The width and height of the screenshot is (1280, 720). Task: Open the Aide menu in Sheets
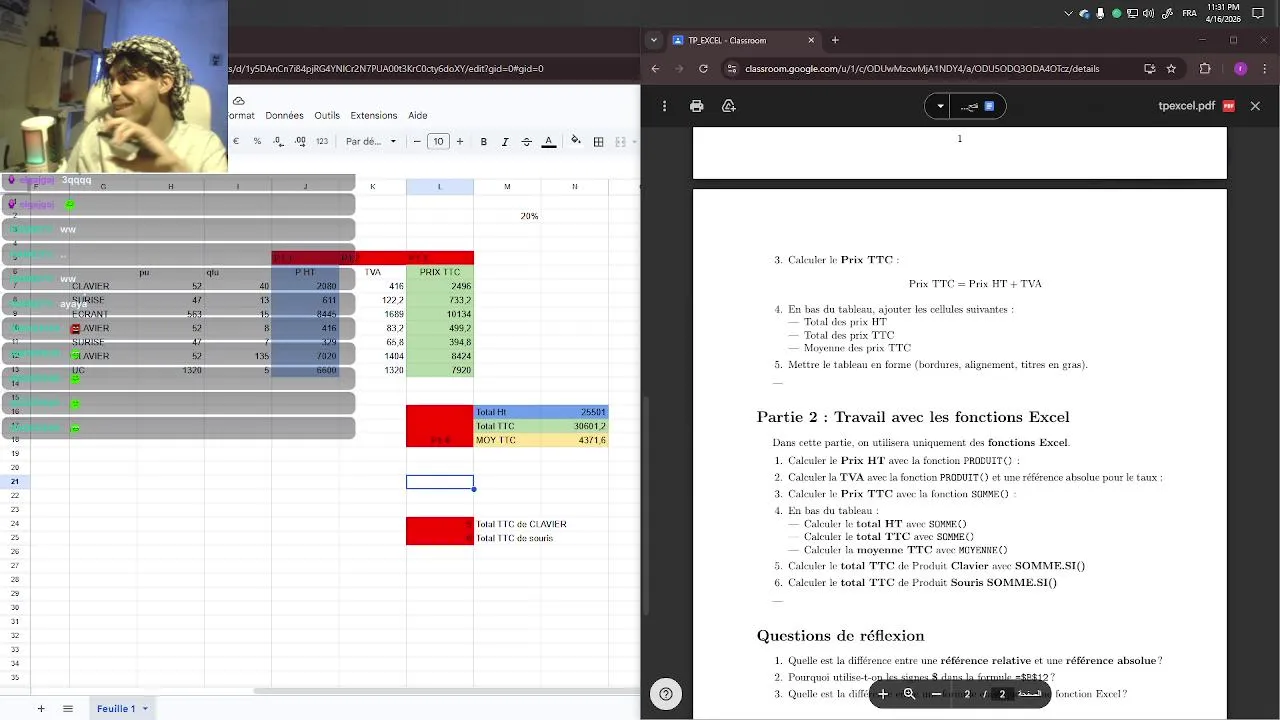[x=418, y=116]
